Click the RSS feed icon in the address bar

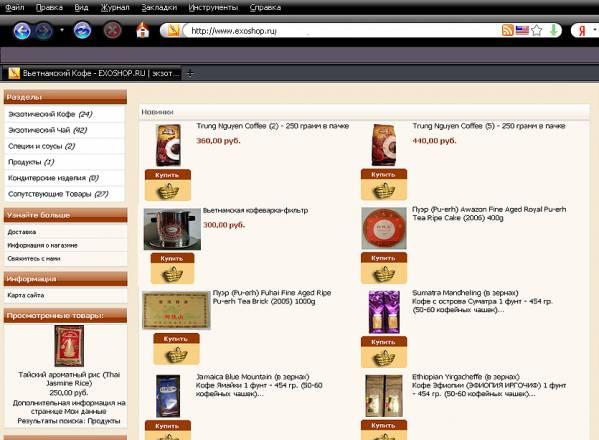507,30
